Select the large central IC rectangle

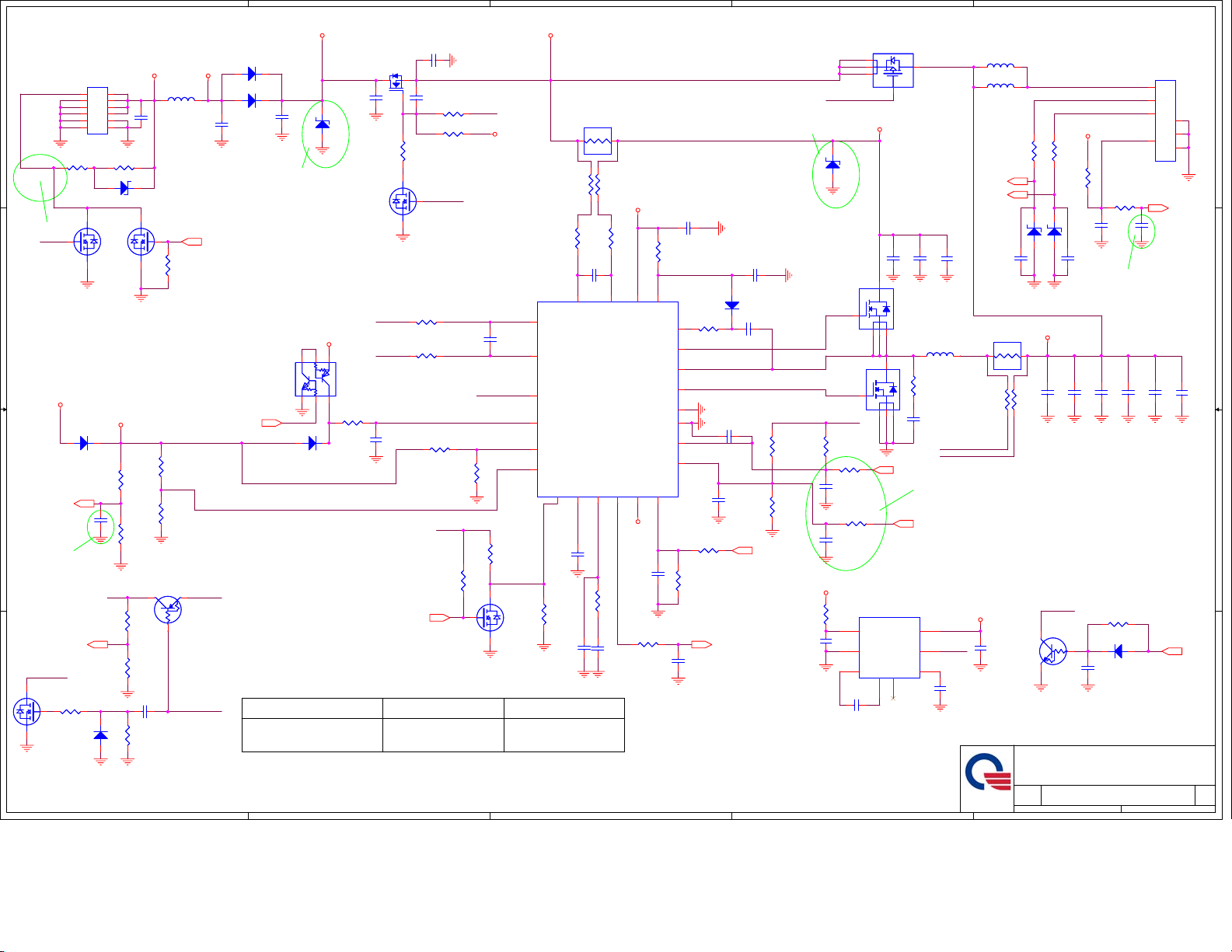click(608, 399)
